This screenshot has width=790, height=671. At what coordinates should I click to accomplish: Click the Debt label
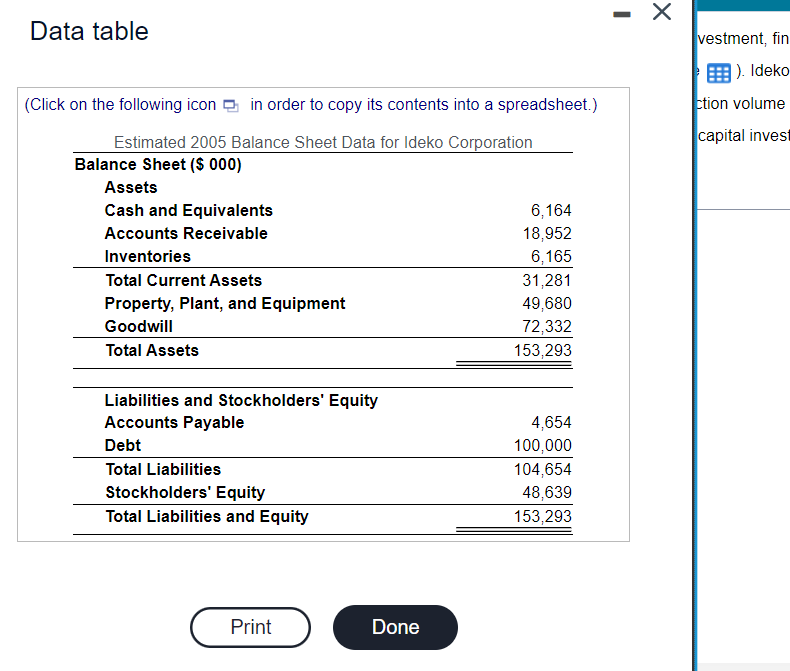pos(122,446)
